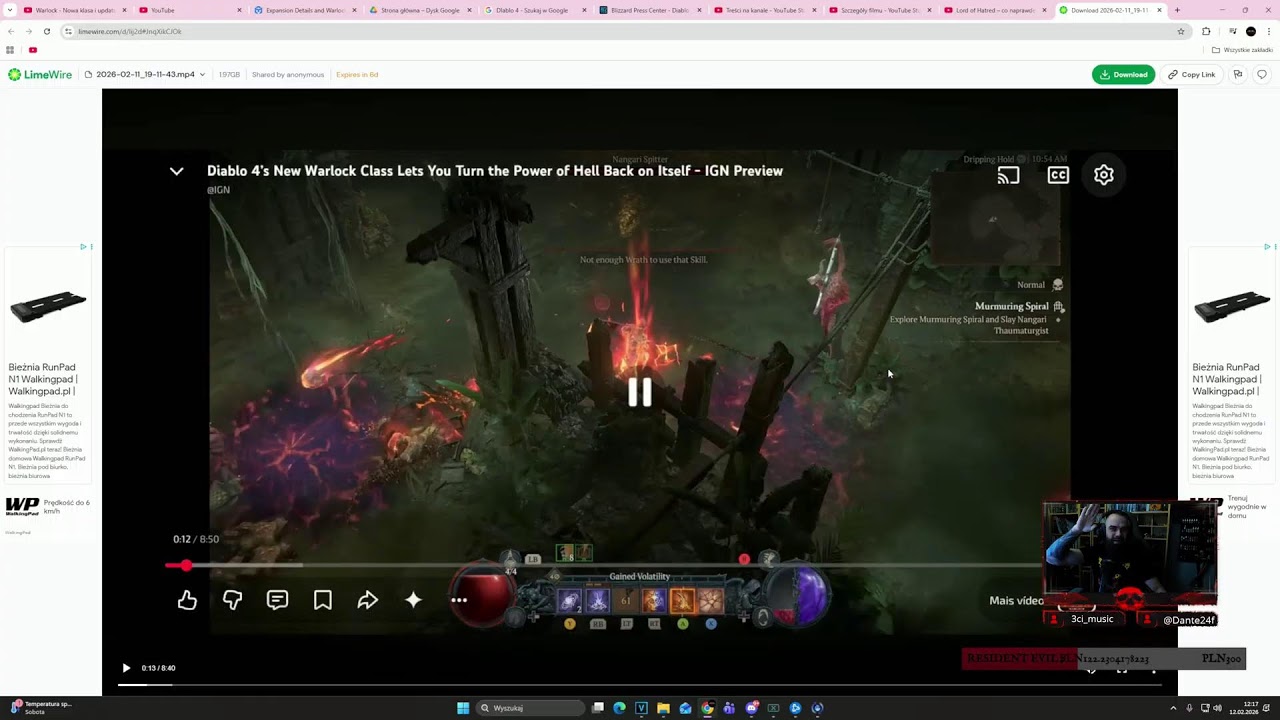Screen dimensions: 1280x720
Task: Collapse video with the down chevron
Action: point(176,171)
